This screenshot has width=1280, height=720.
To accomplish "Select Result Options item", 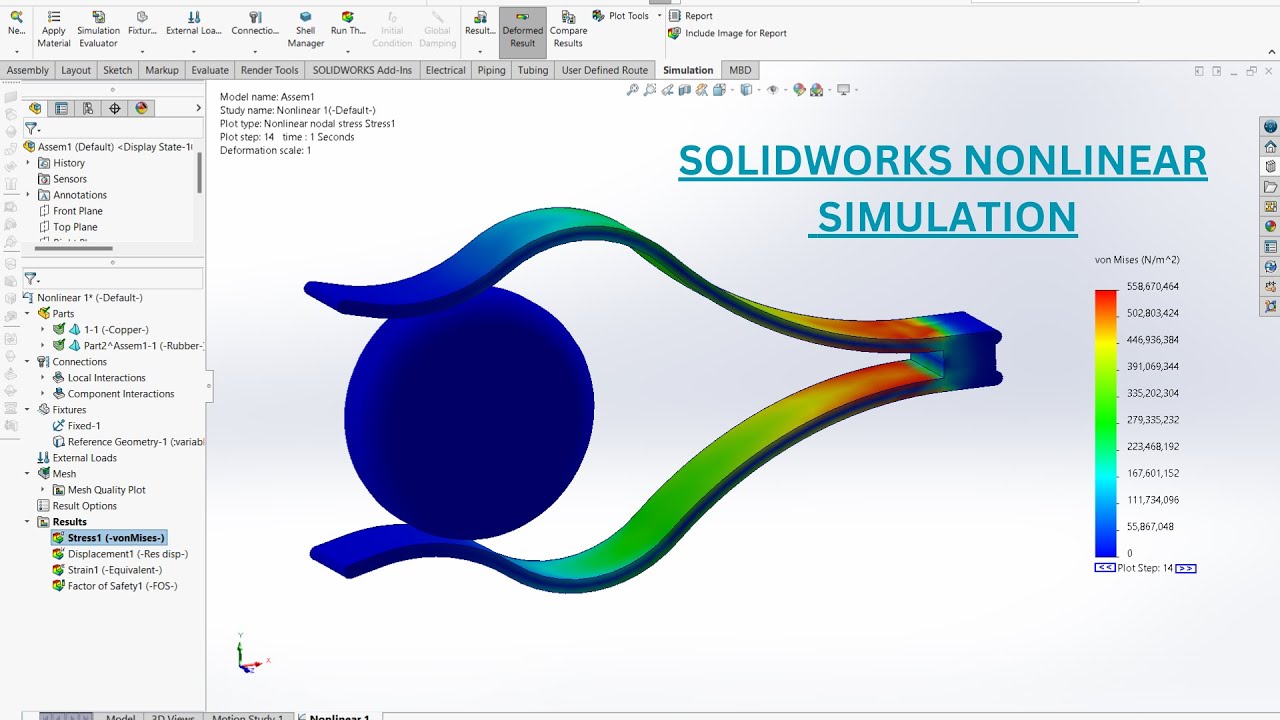I will [x=77, y=506].
